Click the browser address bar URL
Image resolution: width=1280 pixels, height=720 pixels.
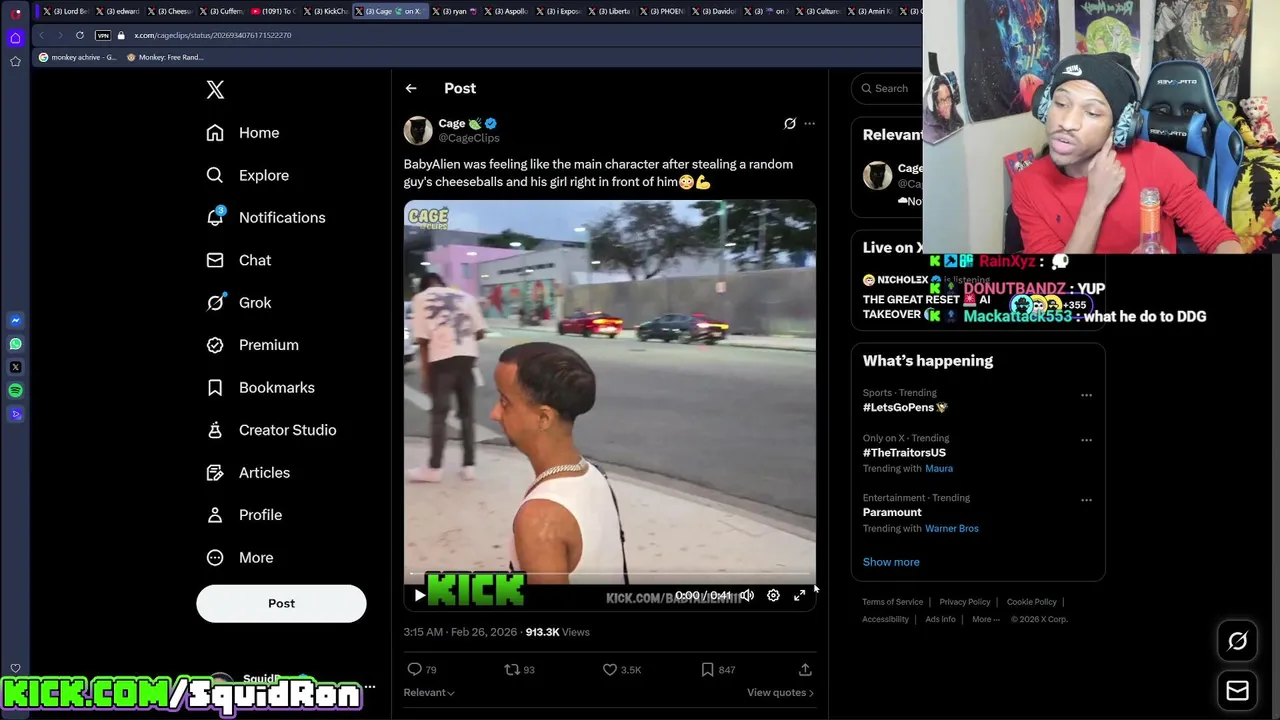(x=213, y=35)
